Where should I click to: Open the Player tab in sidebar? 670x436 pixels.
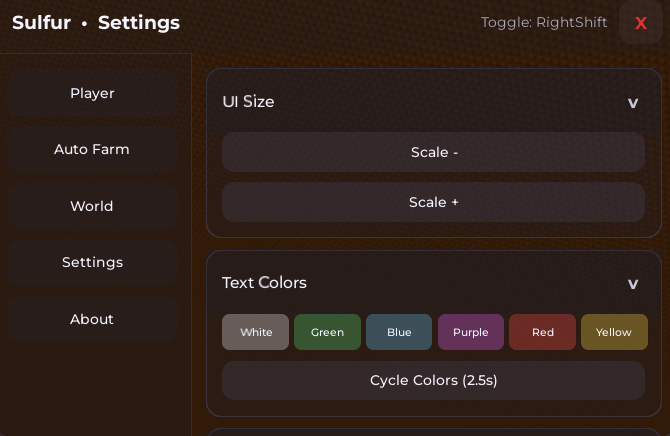coord(92,93)
